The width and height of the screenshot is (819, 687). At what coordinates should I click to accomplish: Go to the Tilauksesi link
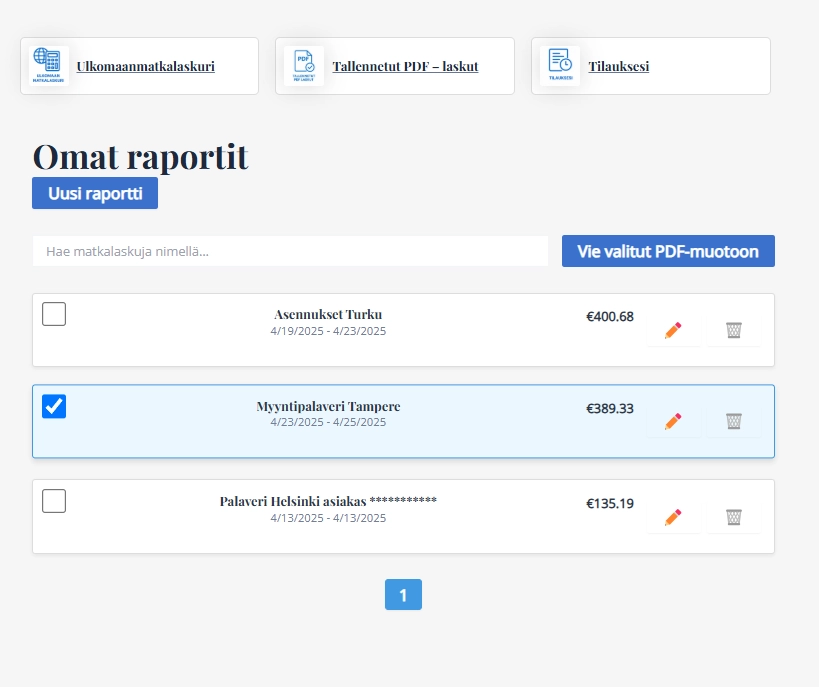tap(618, 66)
